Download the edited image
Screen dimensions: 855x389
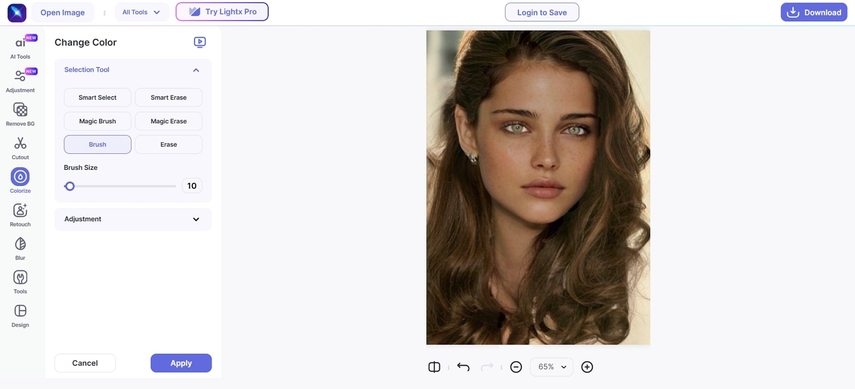(x=814, y=12)
